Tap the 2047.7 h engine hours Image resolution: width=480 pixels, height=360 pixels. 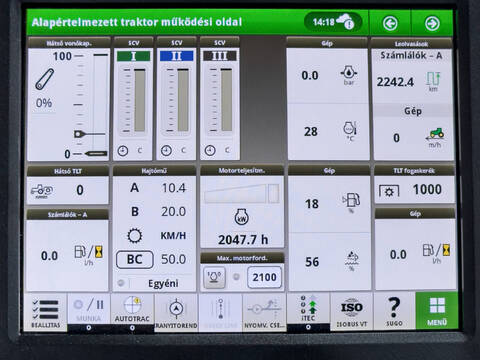[243, 240]
